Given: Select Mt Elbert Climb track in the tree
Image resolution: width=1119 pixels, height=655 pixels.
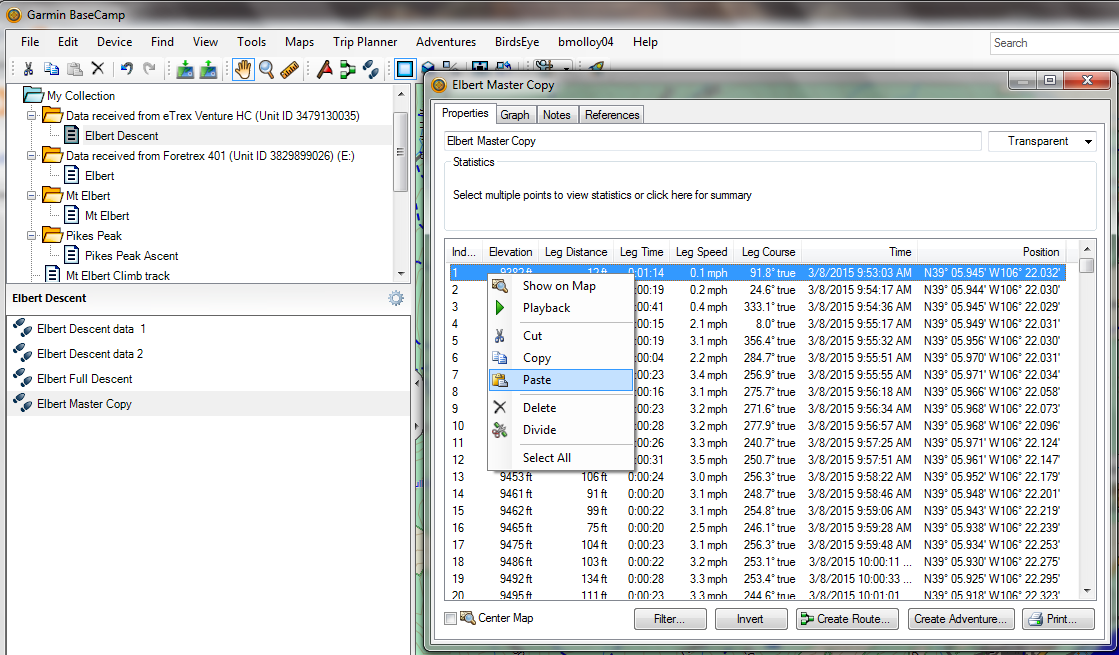Looking at the screenshot, I should tap(118, 275).
